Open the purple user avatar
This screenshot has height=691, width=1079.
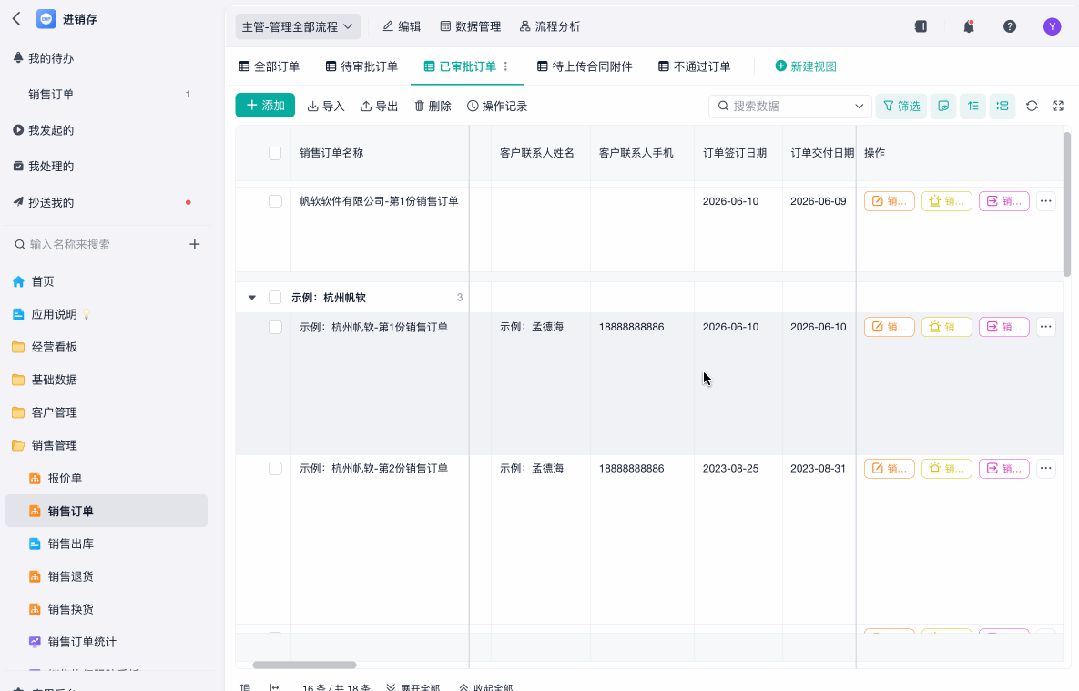coord(1051,27)
